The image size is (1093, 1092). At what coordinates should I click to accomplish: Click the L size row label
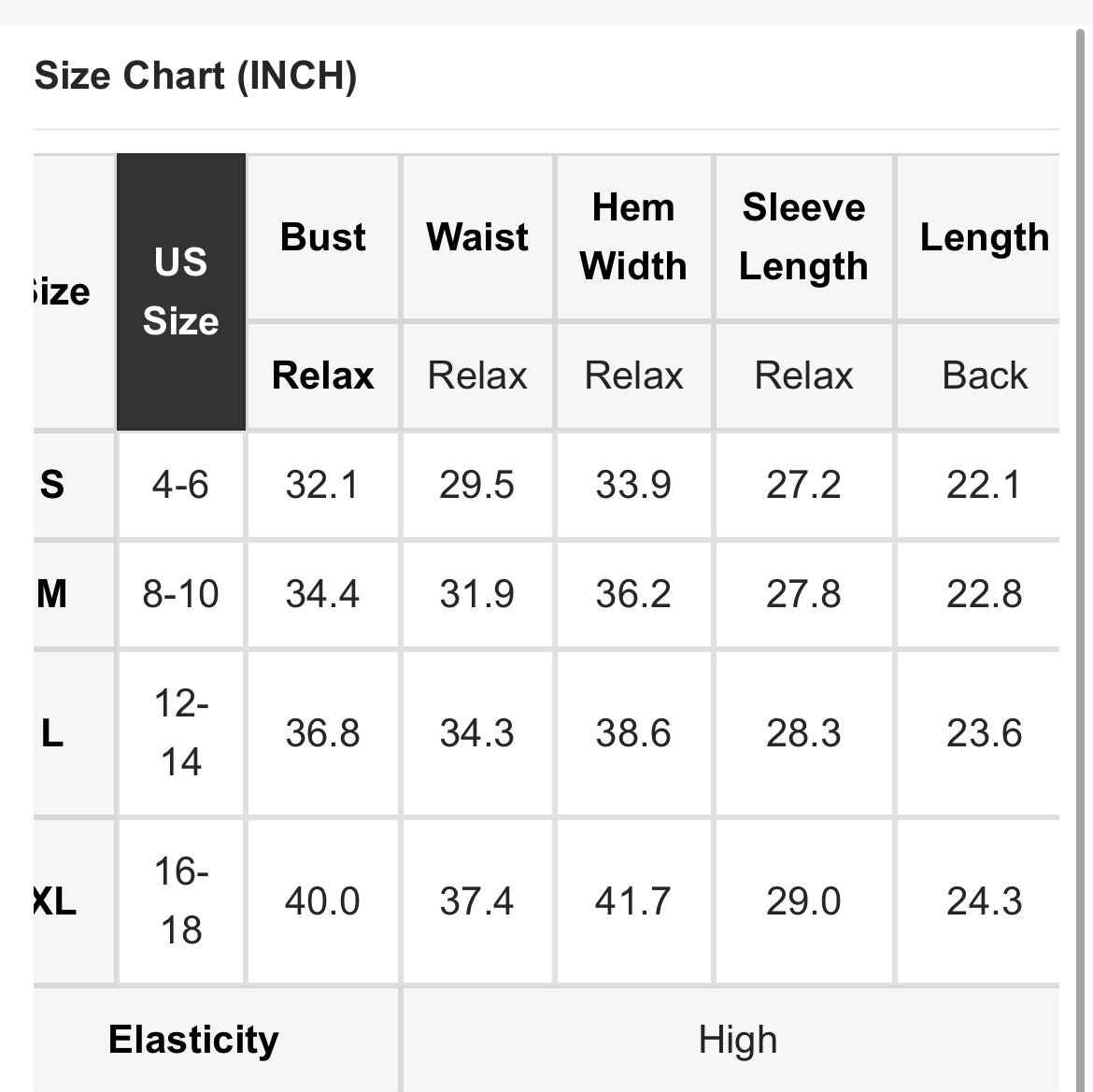53,733
